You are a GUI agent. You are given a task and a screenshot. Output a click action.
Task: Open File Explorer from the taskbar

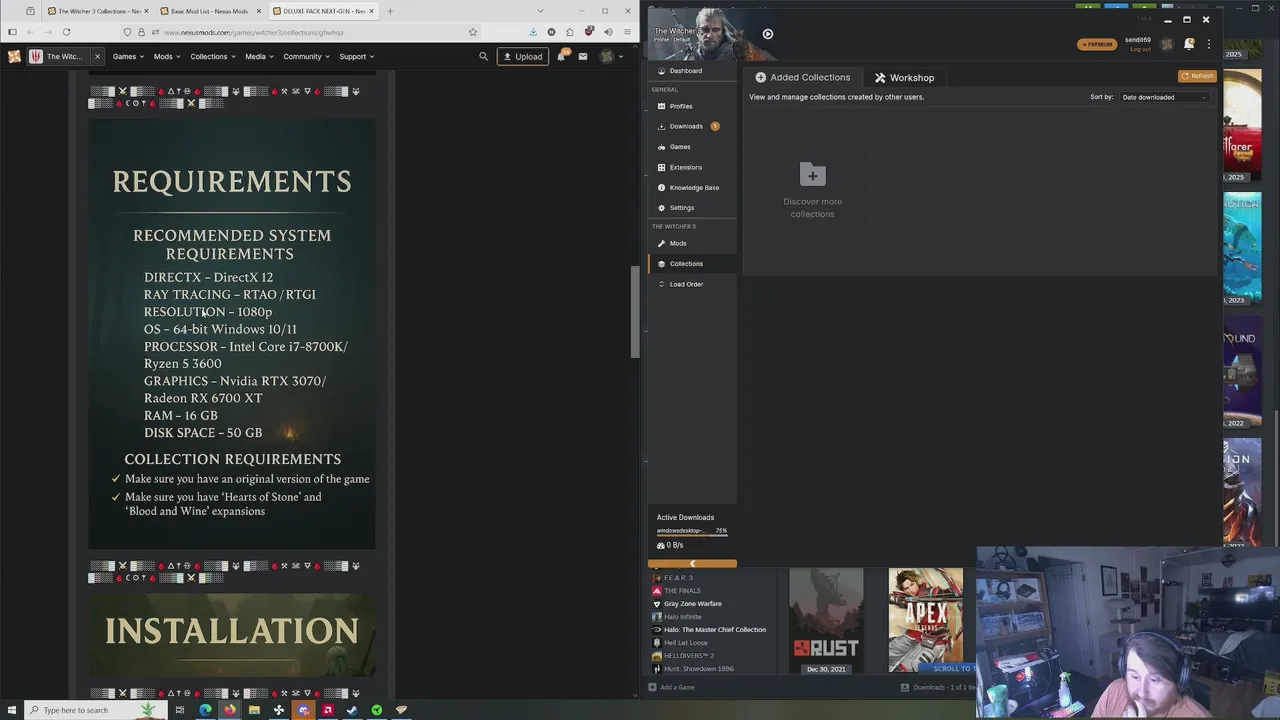click(254, 710)
